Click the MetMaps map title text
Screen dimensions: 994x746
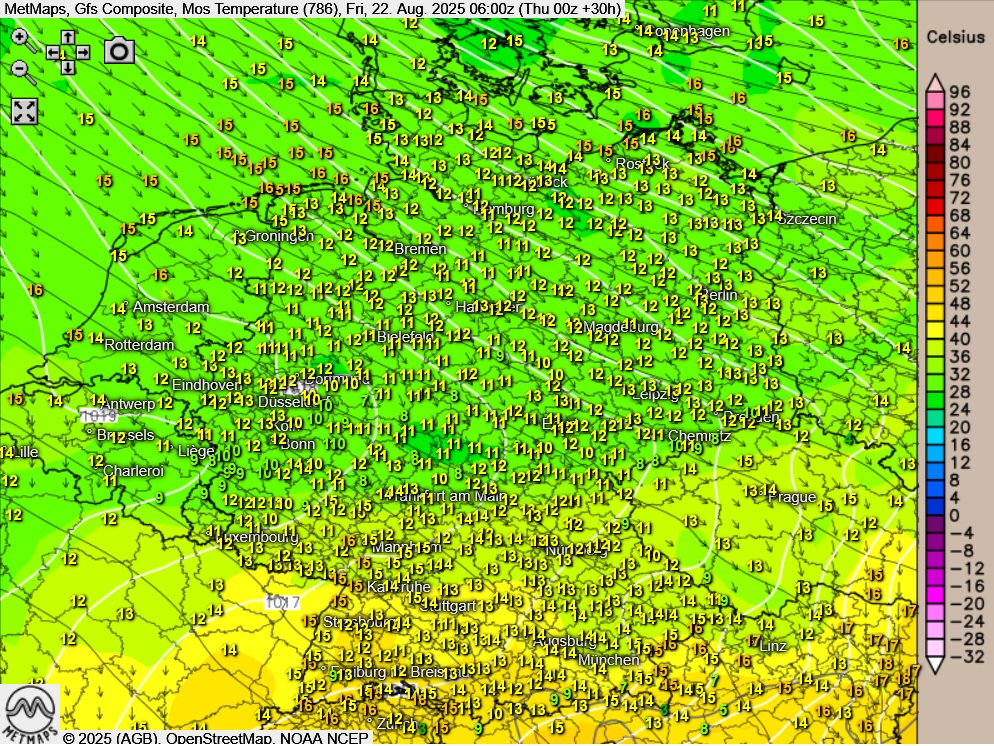[x=310, y=11]
